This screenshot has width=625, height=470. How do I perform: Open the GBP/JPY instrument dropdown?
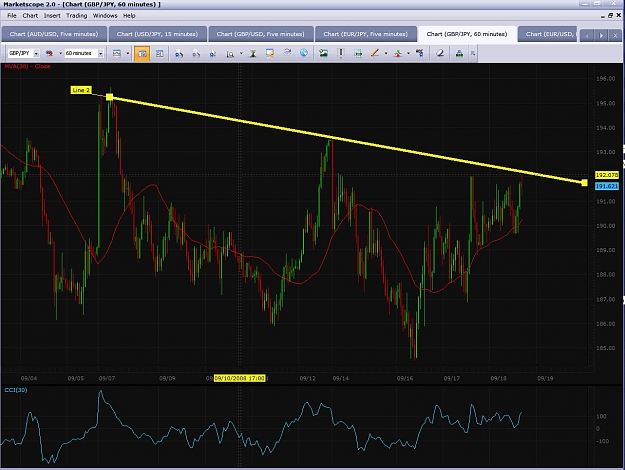click(x=36, y=53)
